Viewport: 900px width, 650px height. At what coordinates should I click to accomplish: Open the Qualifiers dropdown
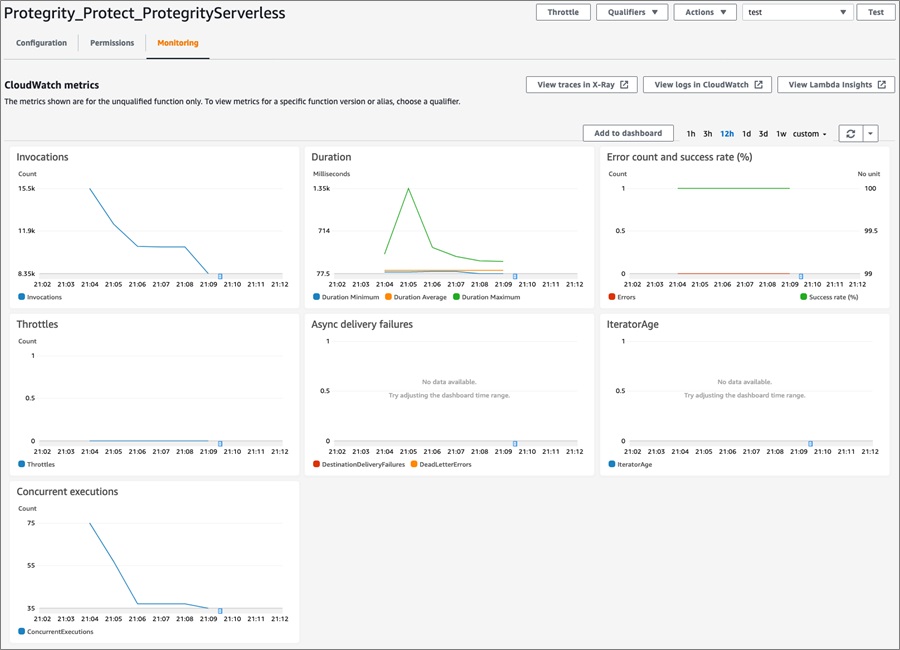[x=632, y=12]
